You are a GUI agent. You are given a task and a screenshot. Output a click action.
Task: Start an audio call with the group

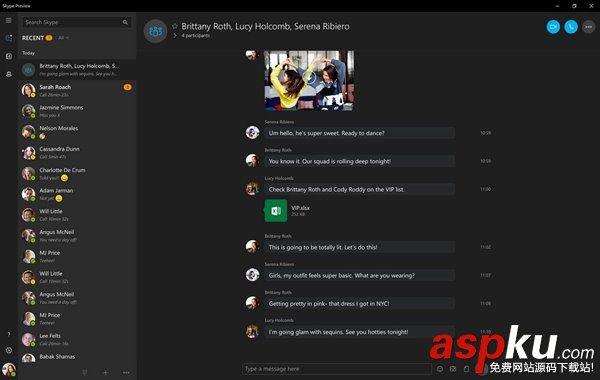(x=571, y=27)
